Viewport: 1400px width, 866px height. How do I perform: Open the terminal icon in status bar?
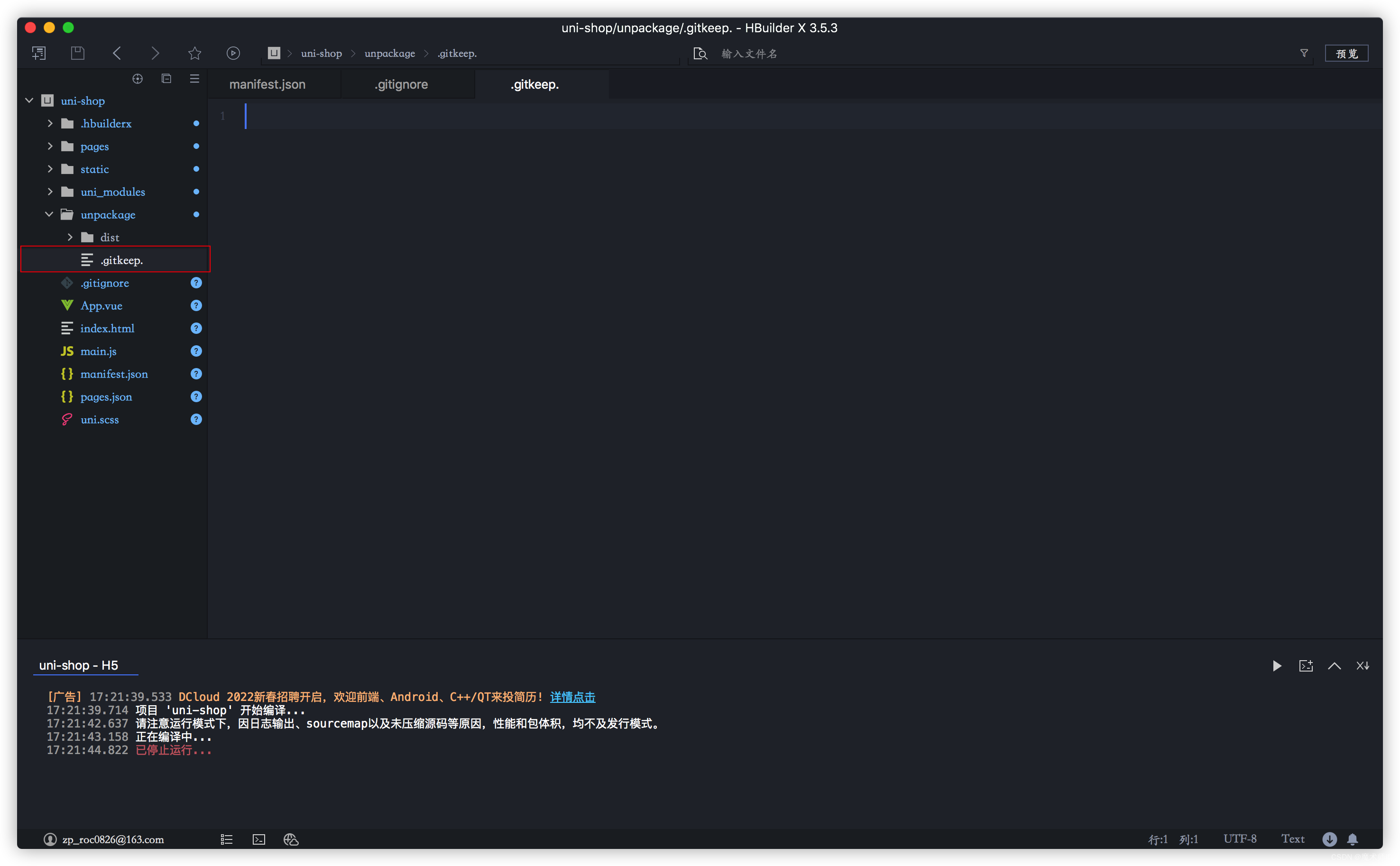259,839
